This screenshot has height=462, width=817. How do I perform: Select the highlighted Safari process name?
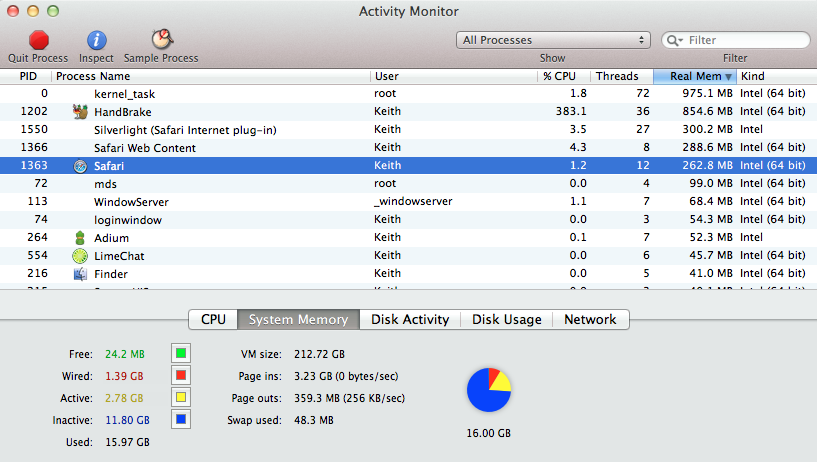tap(109, 166)
